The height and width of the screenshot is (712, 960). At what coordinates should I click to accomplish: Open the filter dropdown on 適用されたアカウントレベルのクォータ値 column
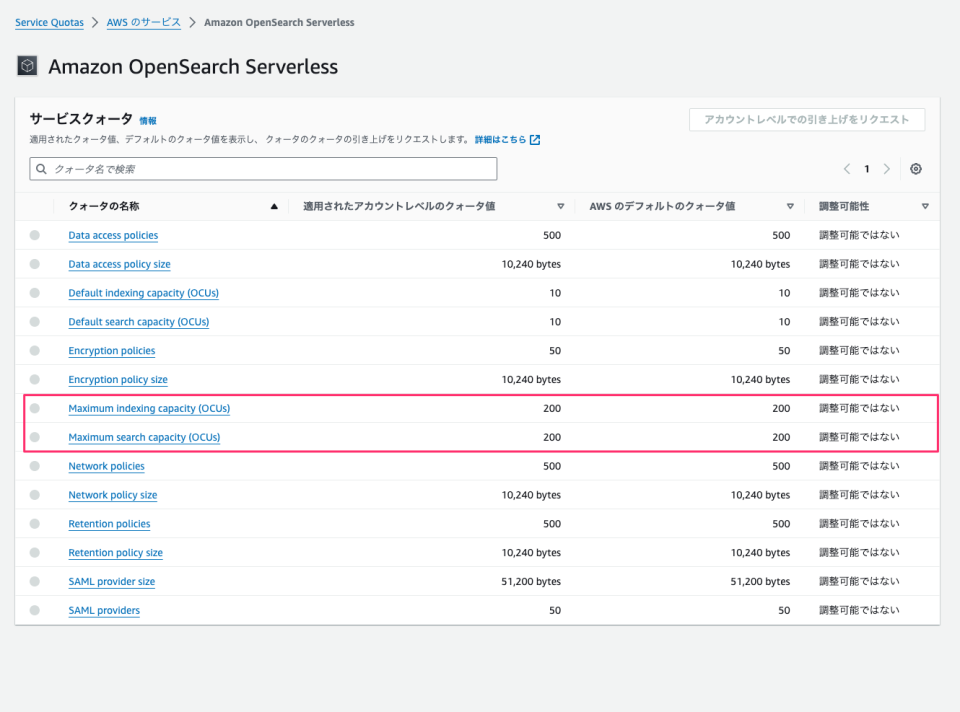tap(559, 205)
